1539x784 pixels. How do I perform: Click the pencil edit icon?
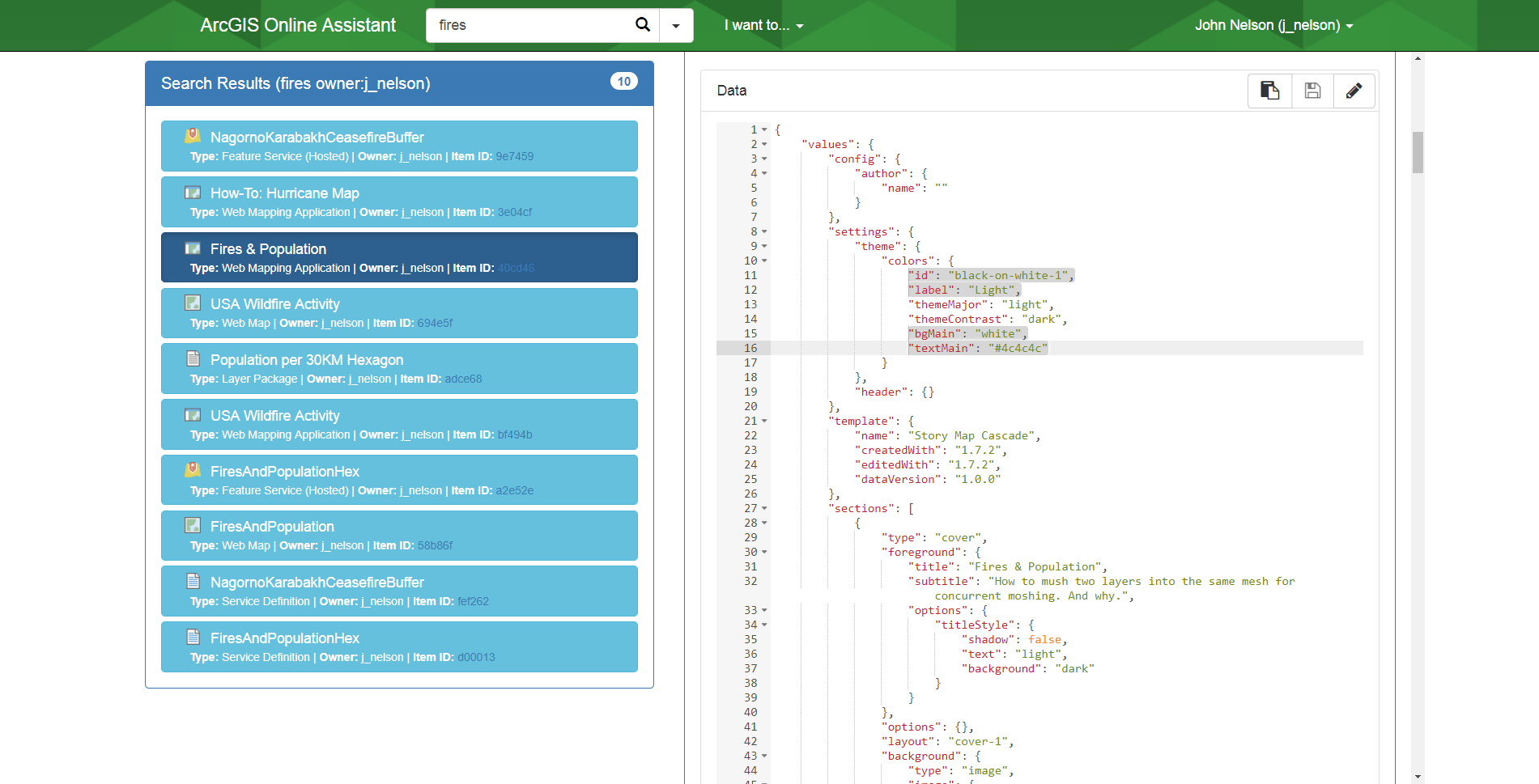click(1354, 91)
